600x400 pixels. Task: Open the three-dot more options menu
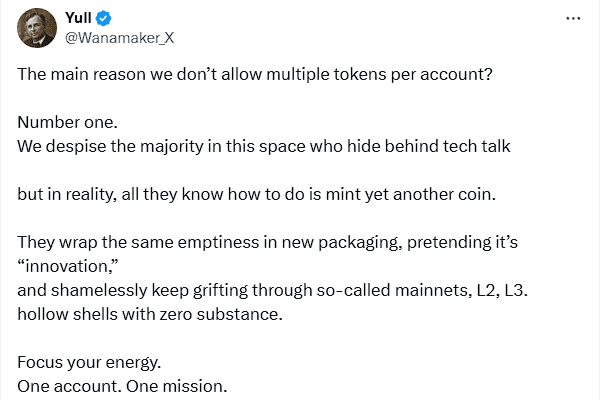[572, 19]
